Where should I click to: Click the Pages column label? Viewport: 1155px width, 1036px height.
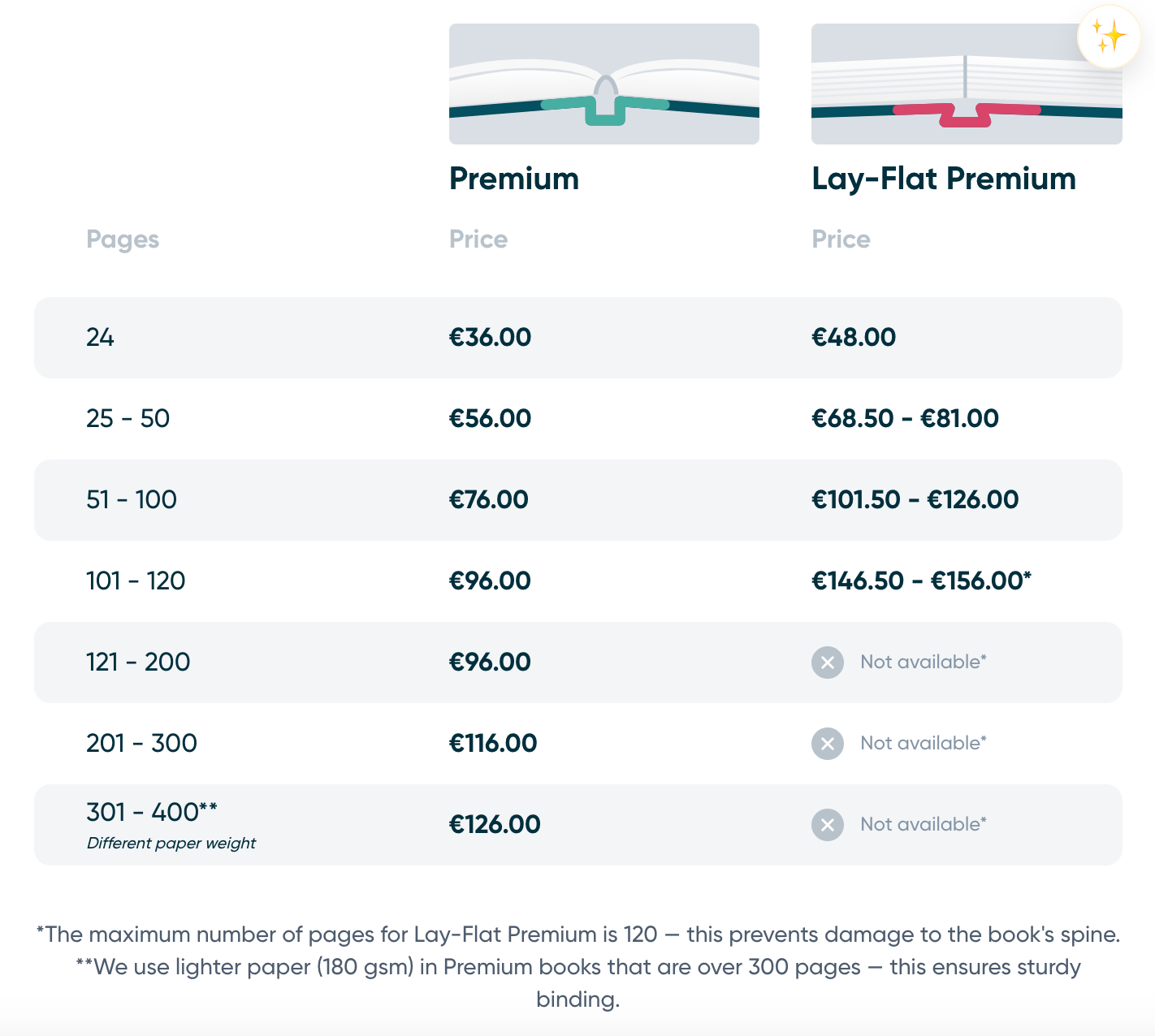123,240
